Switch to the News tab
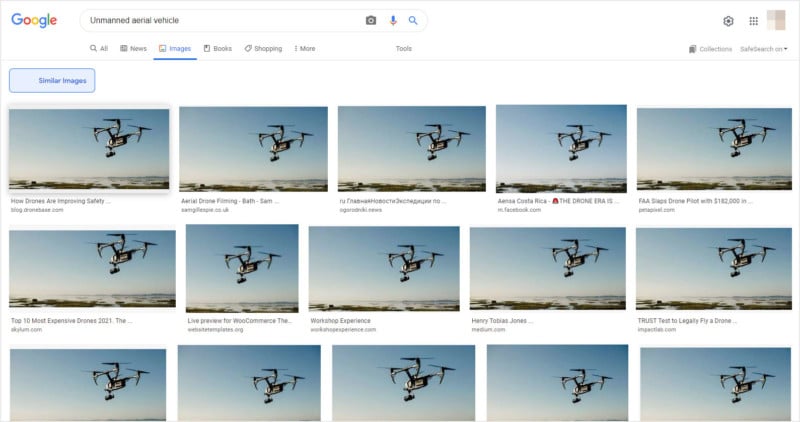Image resolution: width=800 pixels, height=422 pixels. 133,48
